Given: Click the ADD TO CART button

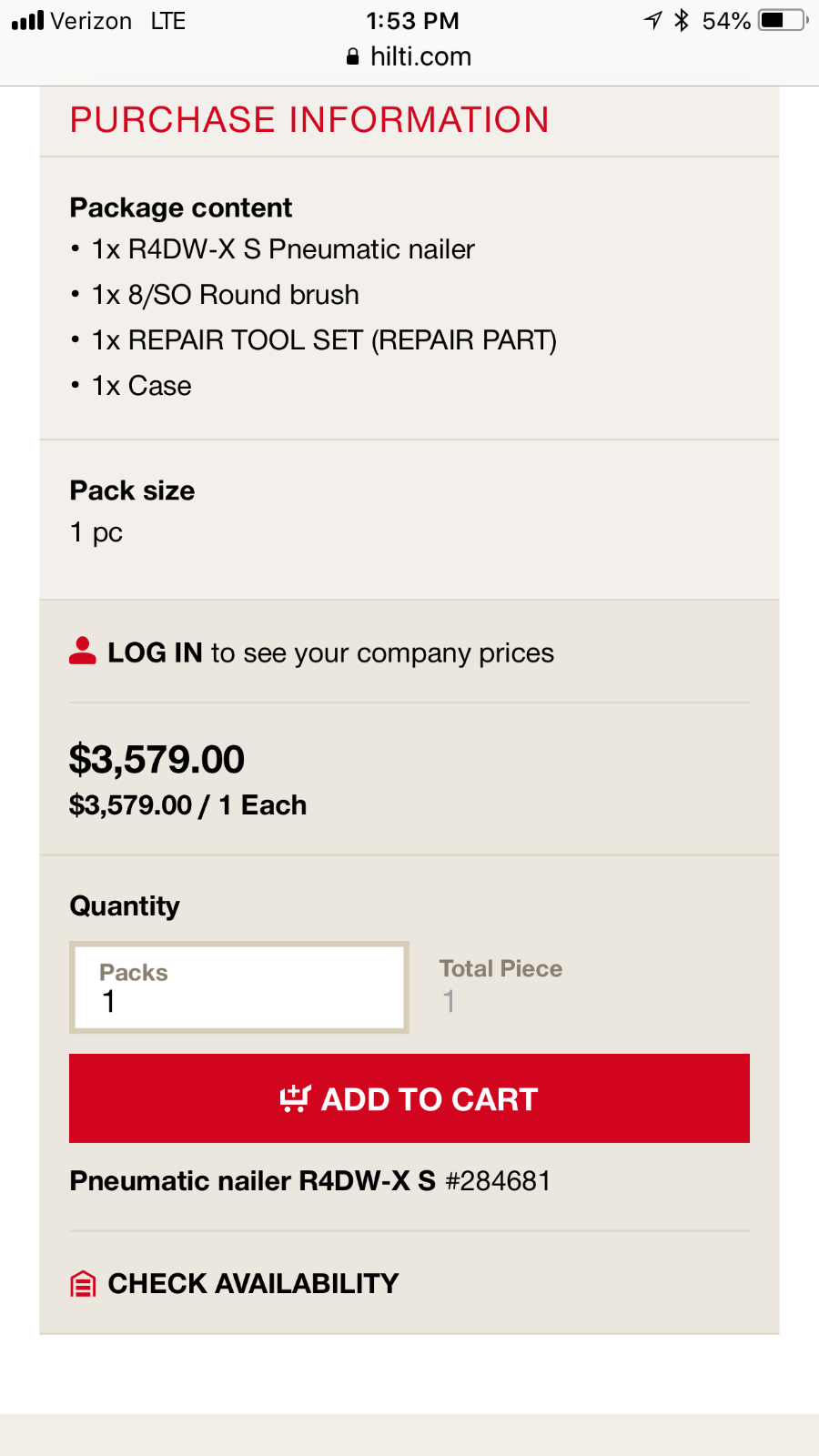Looking at the screenshot, I should pos(409,1098).
